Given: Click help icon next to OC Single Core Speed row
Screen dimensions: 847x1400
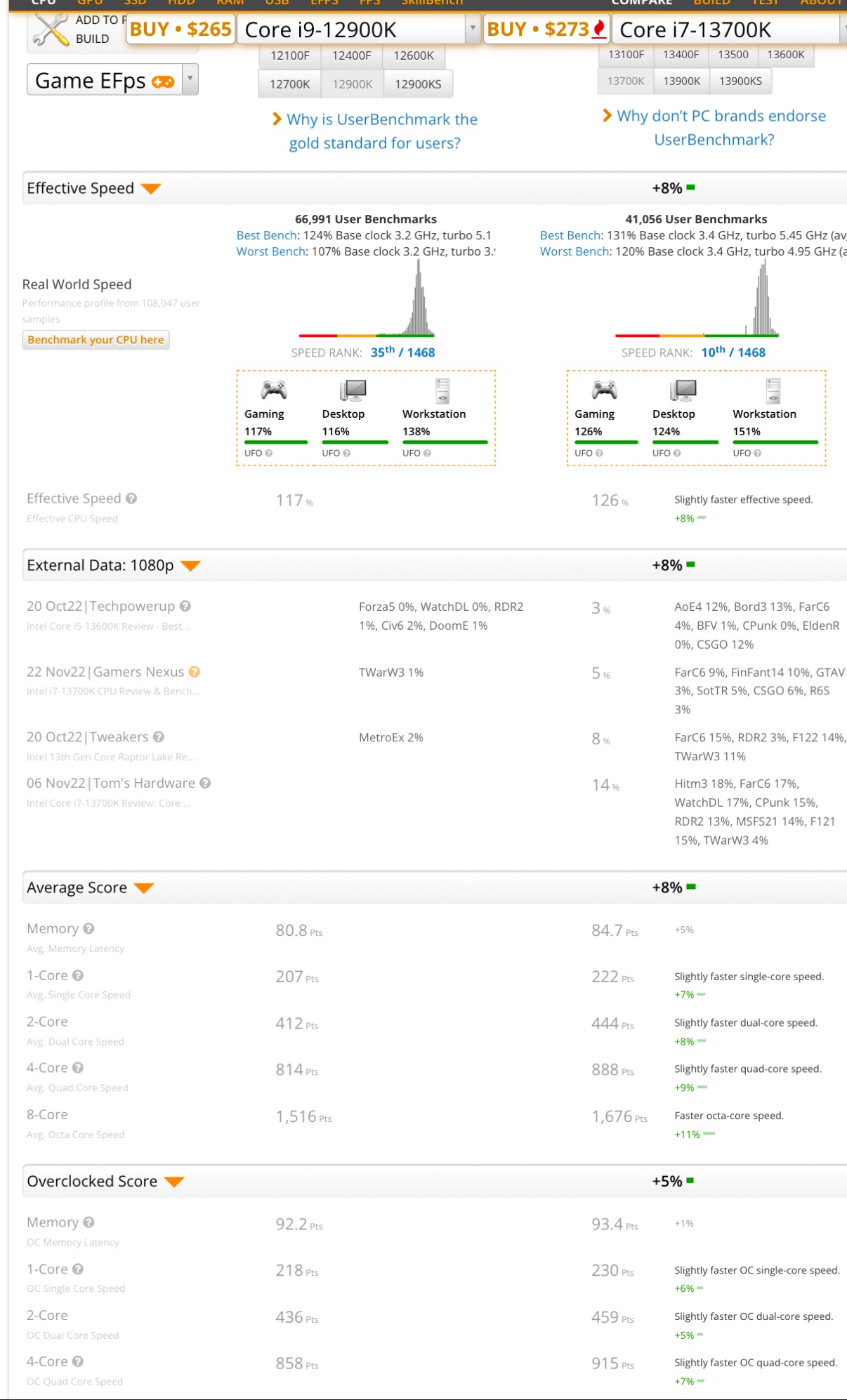Looking at the screenshot, I should tap(78, 1269).
